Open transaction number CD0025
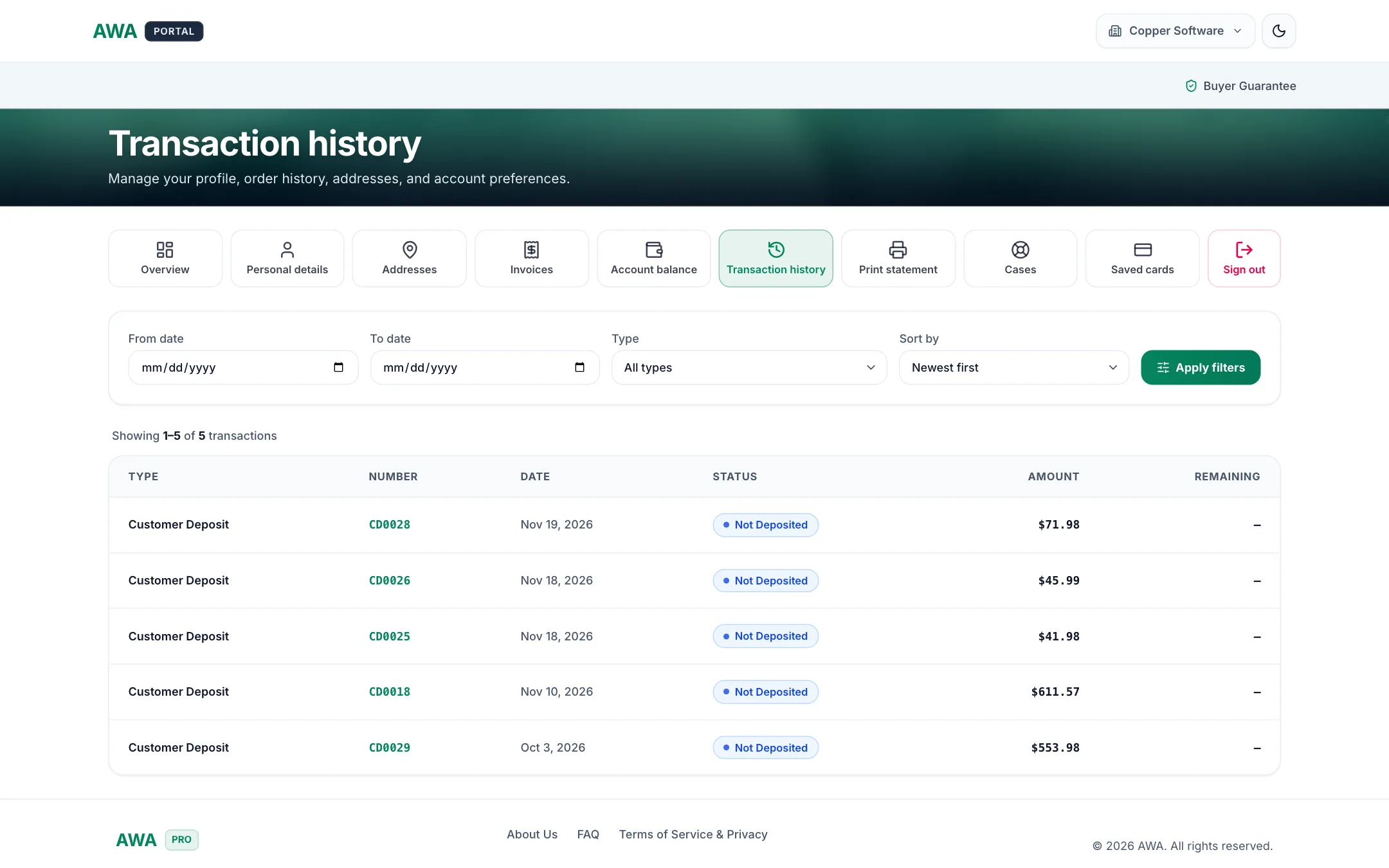The width and height of the screenshot is (1389, 868). [390, 637]
